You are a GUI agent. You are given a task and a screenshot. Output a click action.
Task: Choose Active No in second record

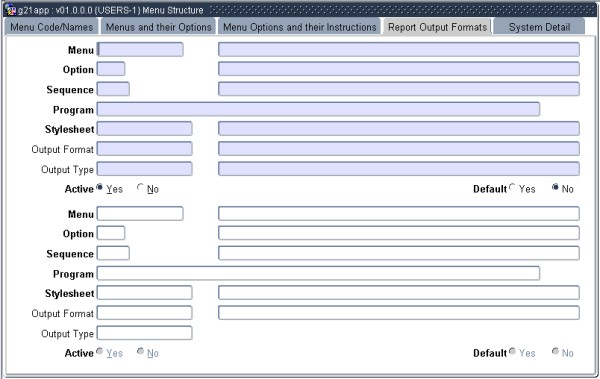(140, 351)
